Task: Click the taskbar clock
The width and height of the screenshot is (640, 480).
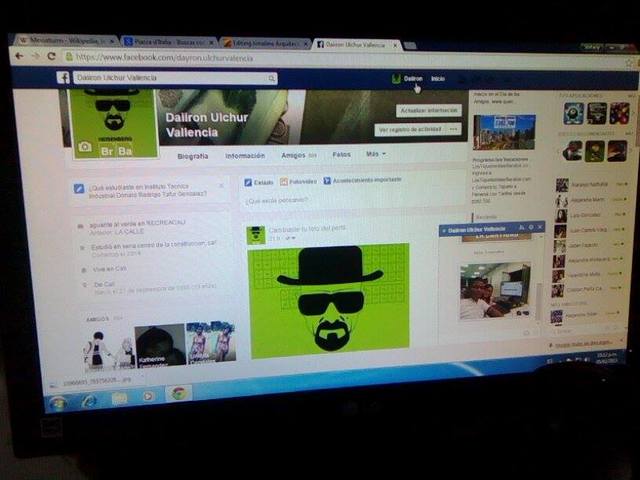Action: coord(609,358)
